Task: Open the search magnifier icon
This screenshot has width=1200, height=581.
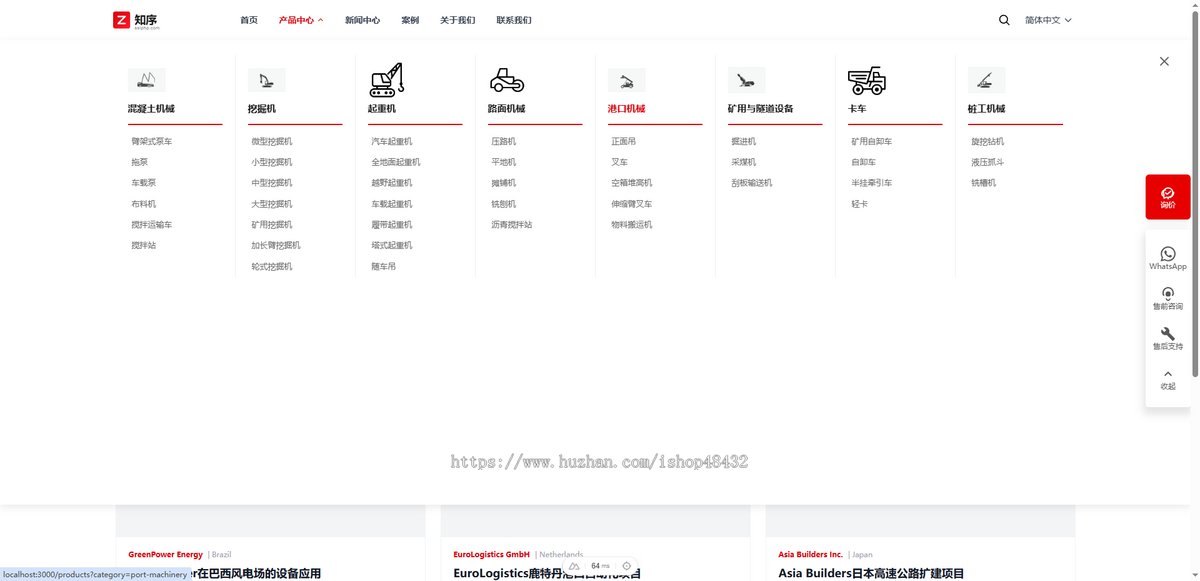Action: pos(1004,20)
